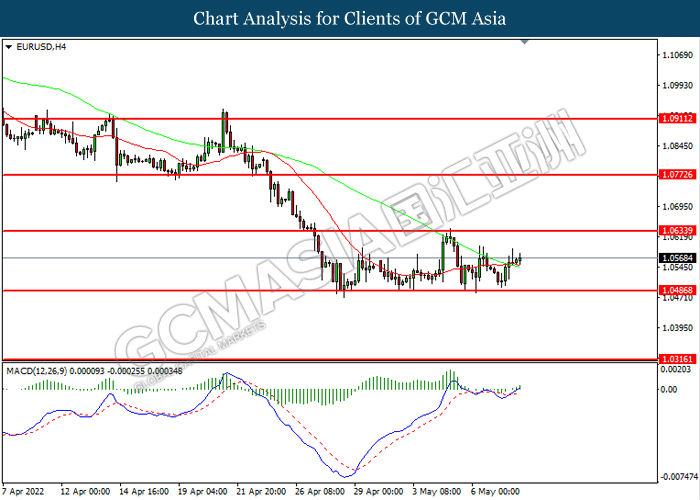
Task: Click the 26 Apr 08:00 date label
Action: (320, 492)
